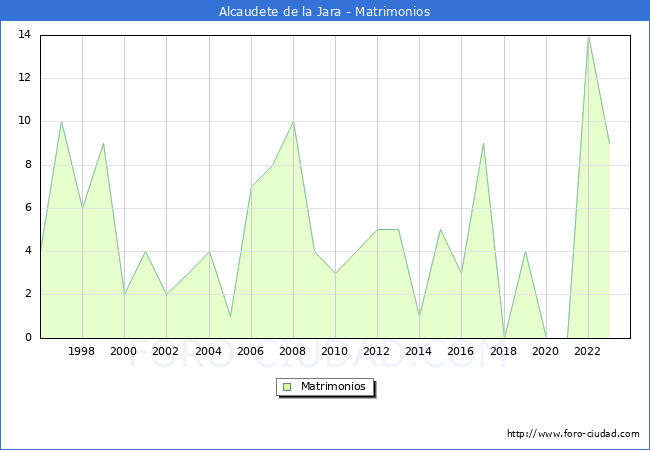Click the 1998 x-axis label
The width and height of the screenshot is (650, 450).
82,351
